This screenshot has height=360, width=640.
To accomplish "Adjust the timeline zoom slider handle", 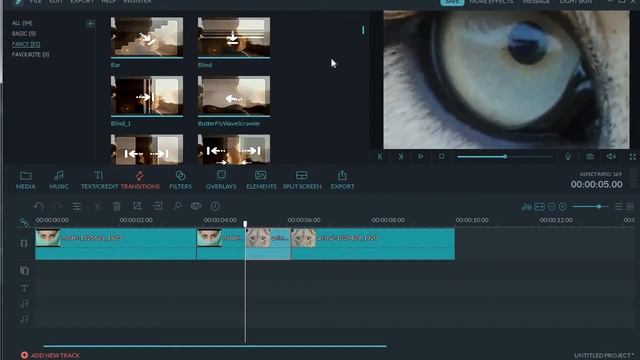I will click(599, 207).
